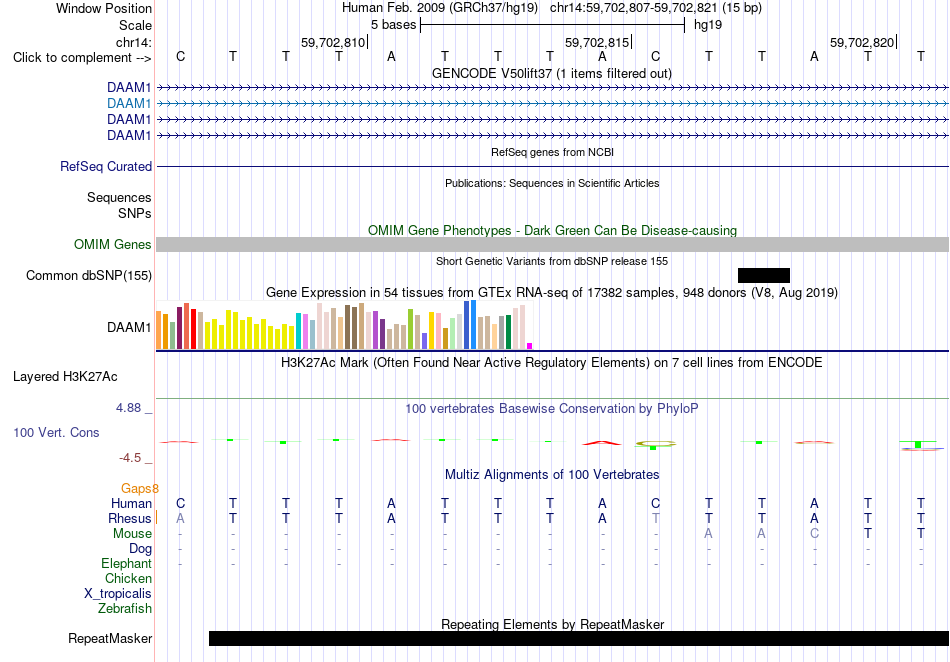Click the Scale label
The image size is (950, 662).
pyautogui.click(x=135, y=25)
